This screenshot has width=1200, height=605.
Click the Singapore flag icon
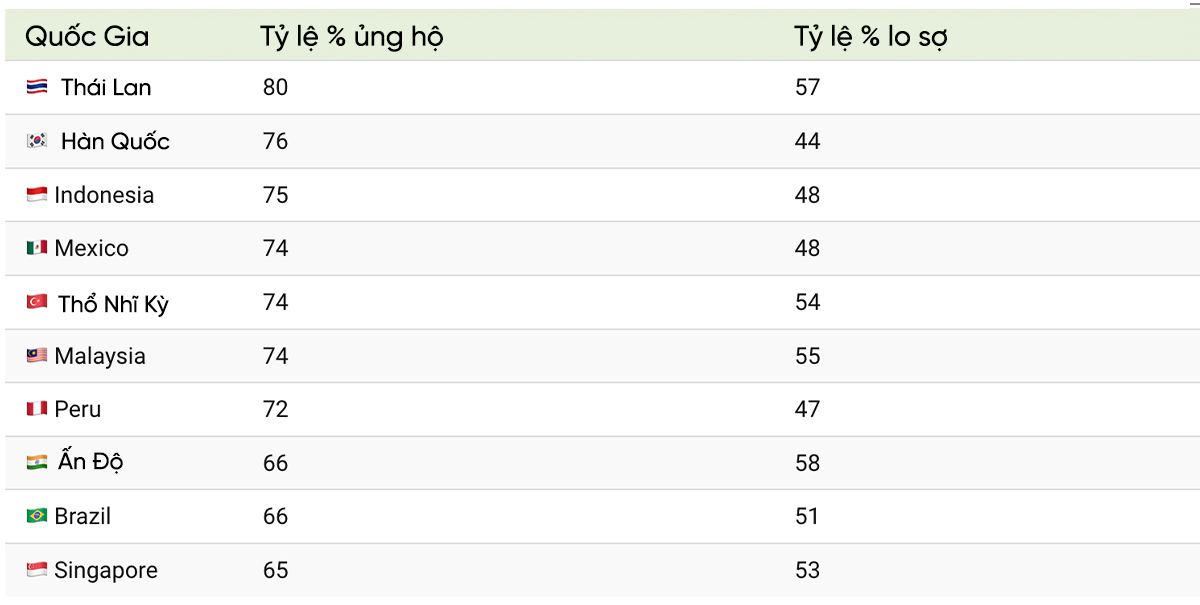37,570
